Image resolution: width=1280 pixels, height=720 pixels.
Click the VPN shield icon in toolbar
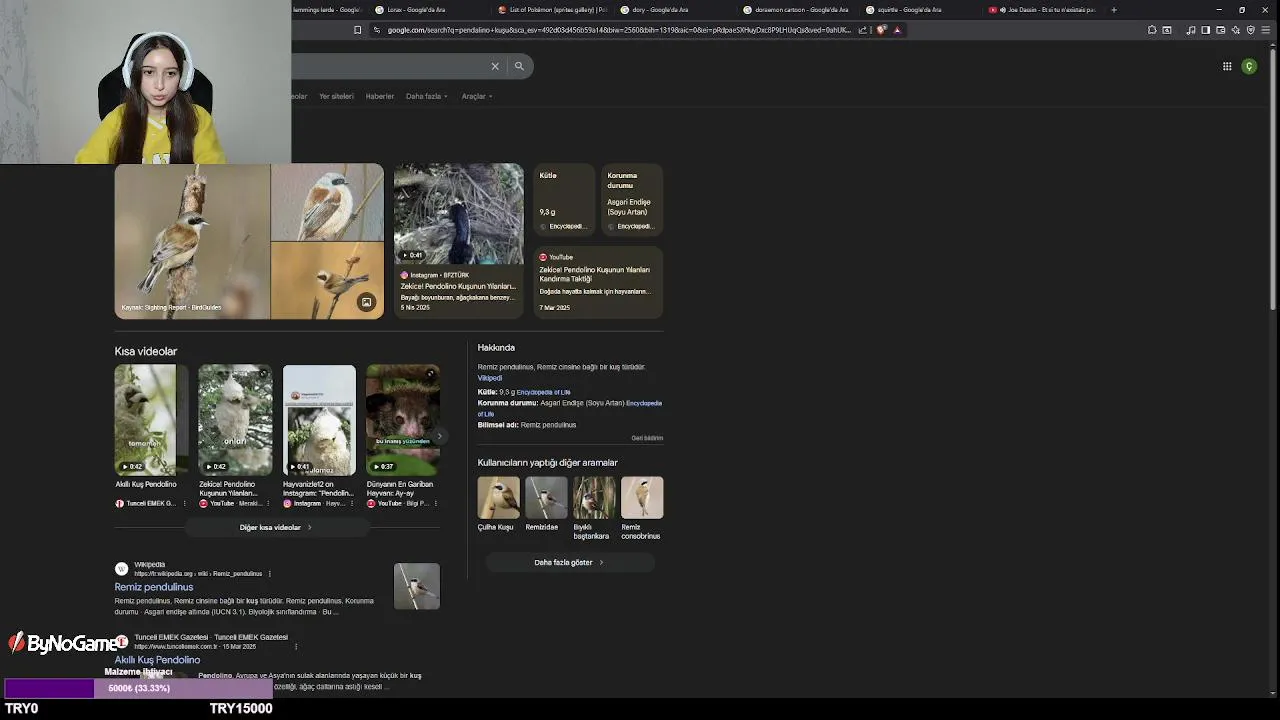tap(1250, 30)
